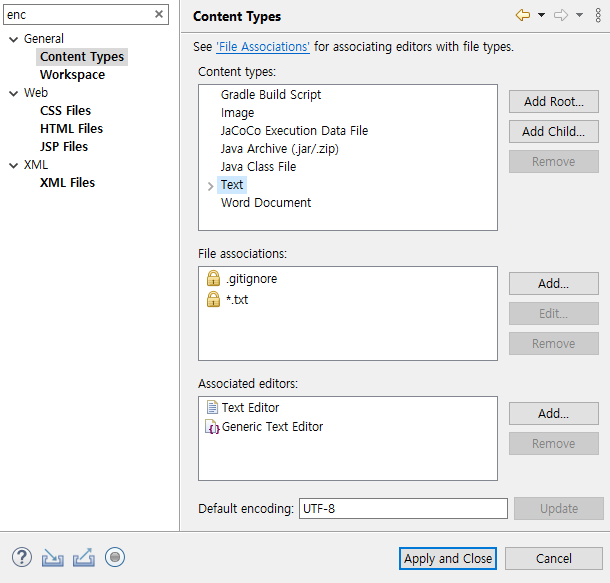Click the content types Remove button
The image size is (610, 583).
pos(554,161)
